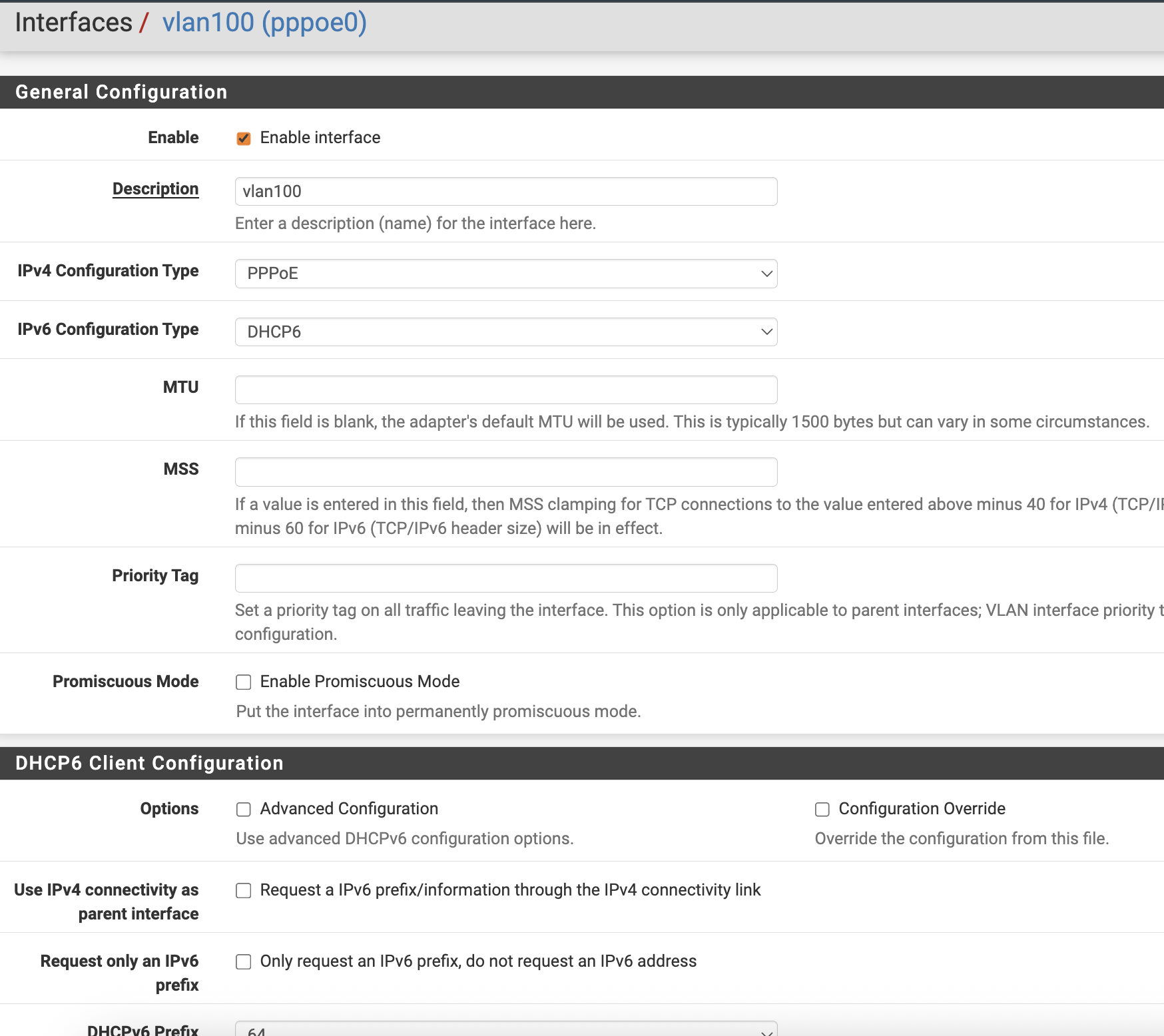The width and height of the screenshot is (1164, 1036).
Task: Focus the MSS input field
Action: (x=506, y=472)
